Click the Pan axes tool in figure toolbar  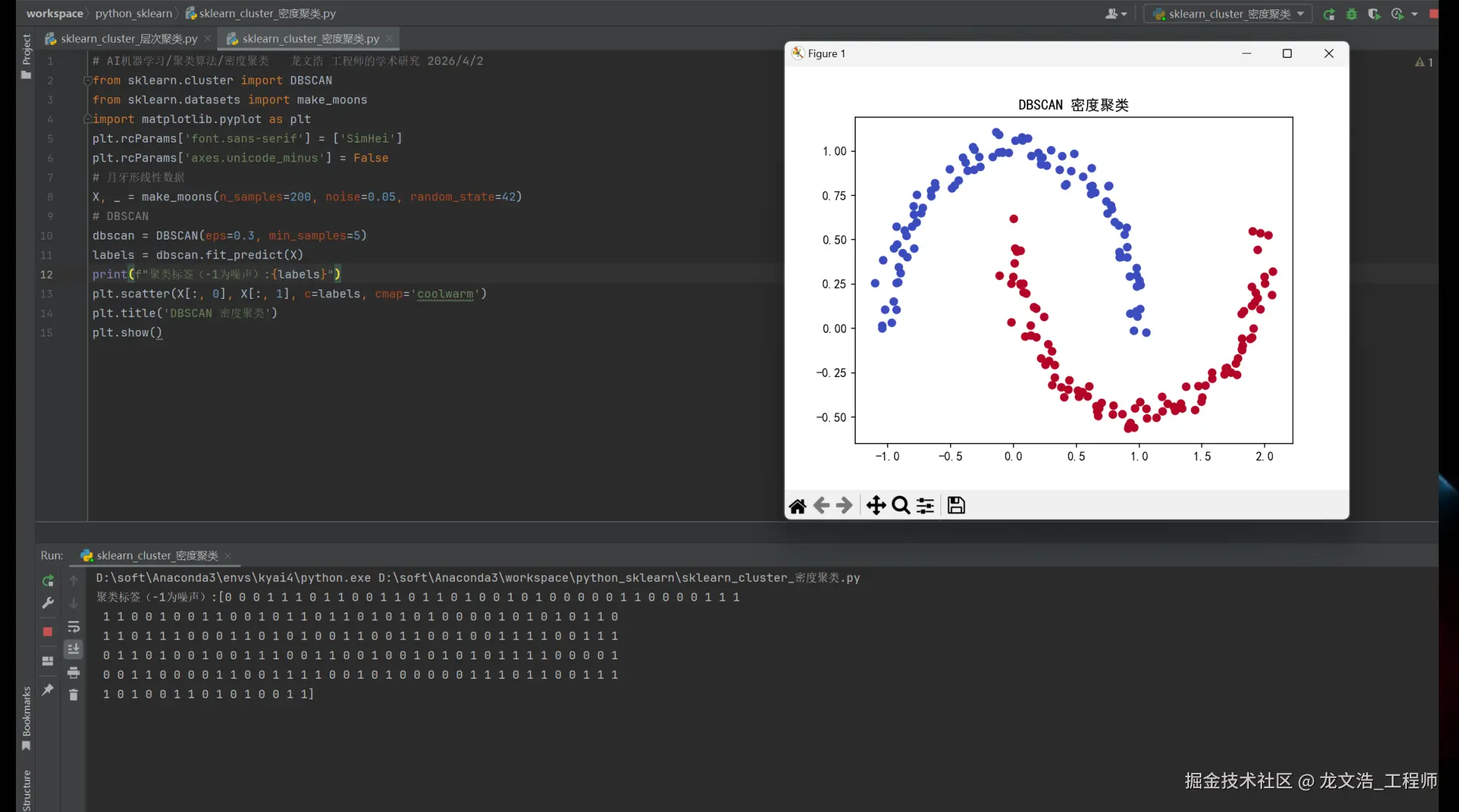pos(875,505)
